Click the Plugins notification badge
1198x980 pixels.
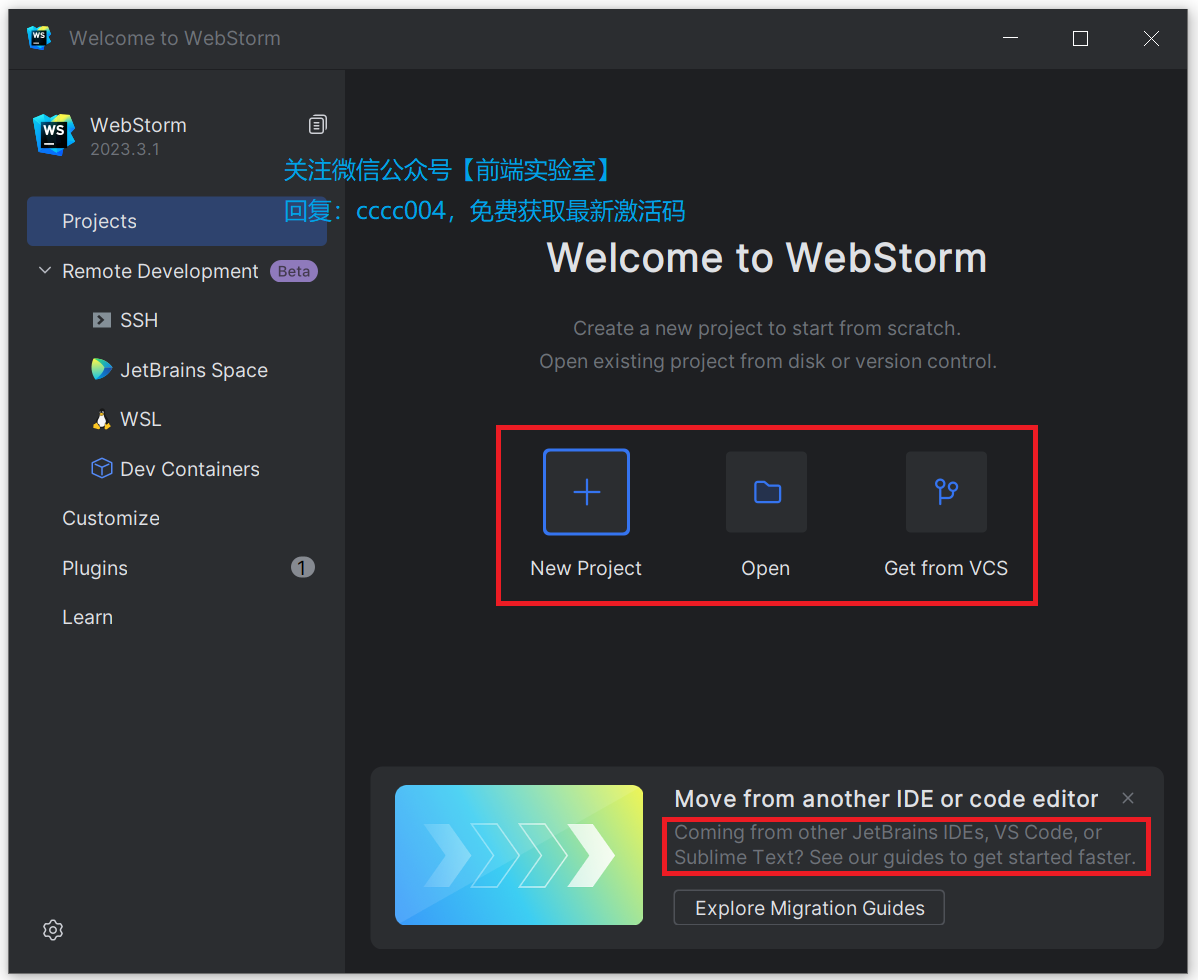point(302,567)
